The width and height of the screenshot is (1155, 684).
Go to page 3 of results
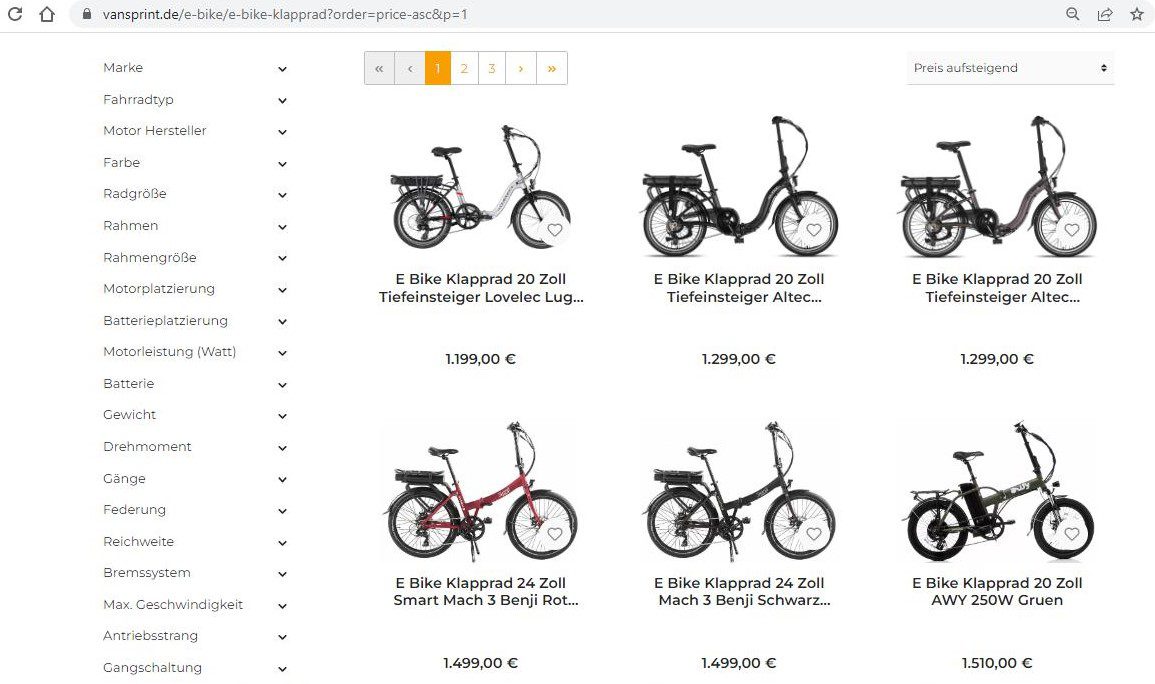pos(492,68)
